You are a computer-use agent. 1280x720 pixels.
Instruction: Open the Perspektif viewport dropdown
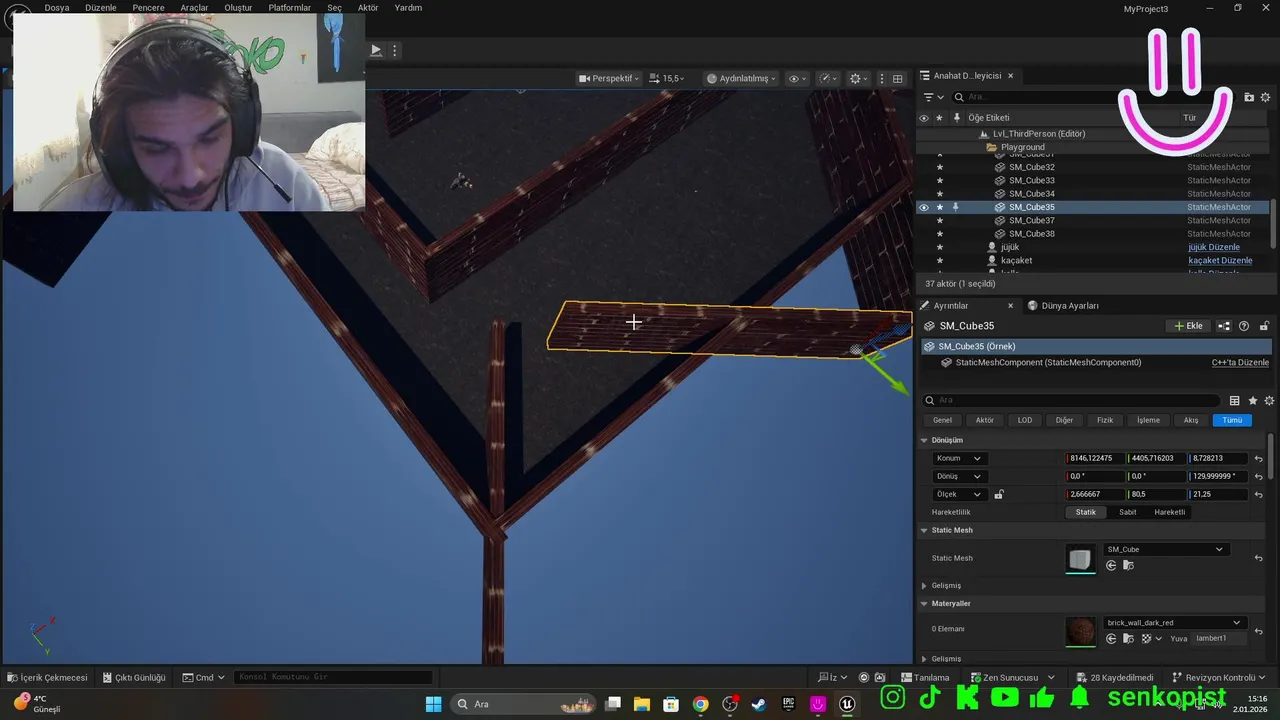[609, 78]
